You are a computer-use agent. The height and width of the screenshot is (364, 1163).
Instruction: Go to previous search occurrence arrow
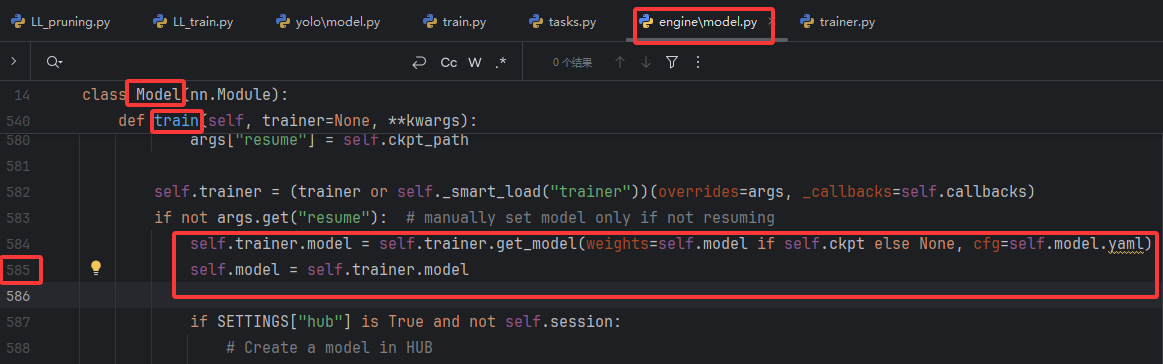pos(620,62)
